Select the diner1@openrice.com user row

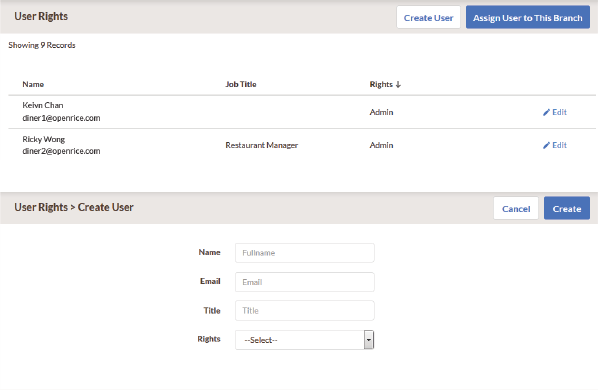(x=302, y=112)
